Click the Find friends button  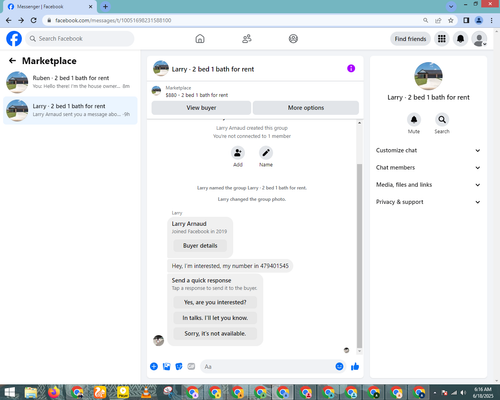tap(410, 39)
